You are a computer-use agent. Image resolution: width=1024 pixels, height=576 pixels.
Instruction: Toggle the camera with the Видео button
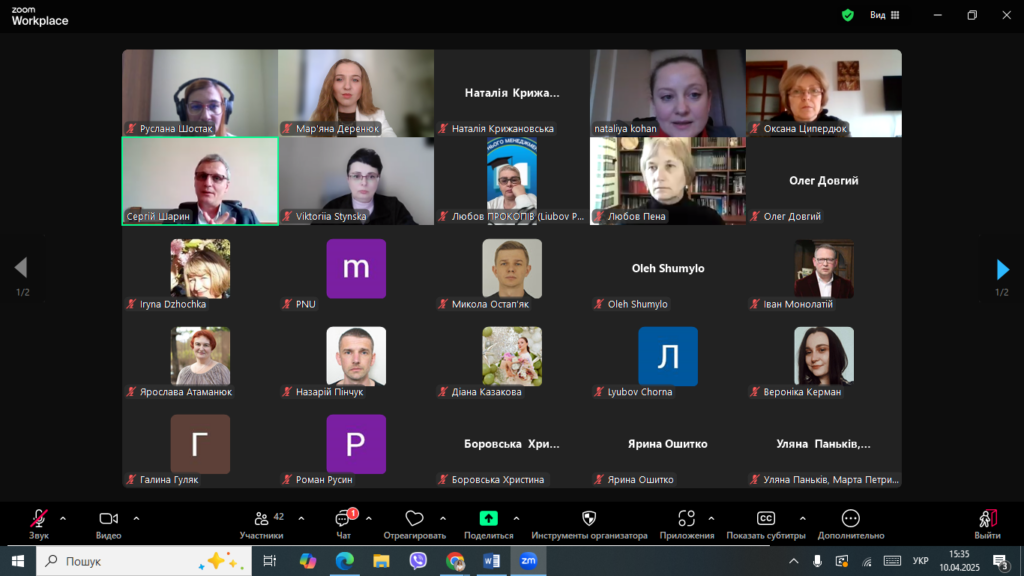click(x=108, y=519)
